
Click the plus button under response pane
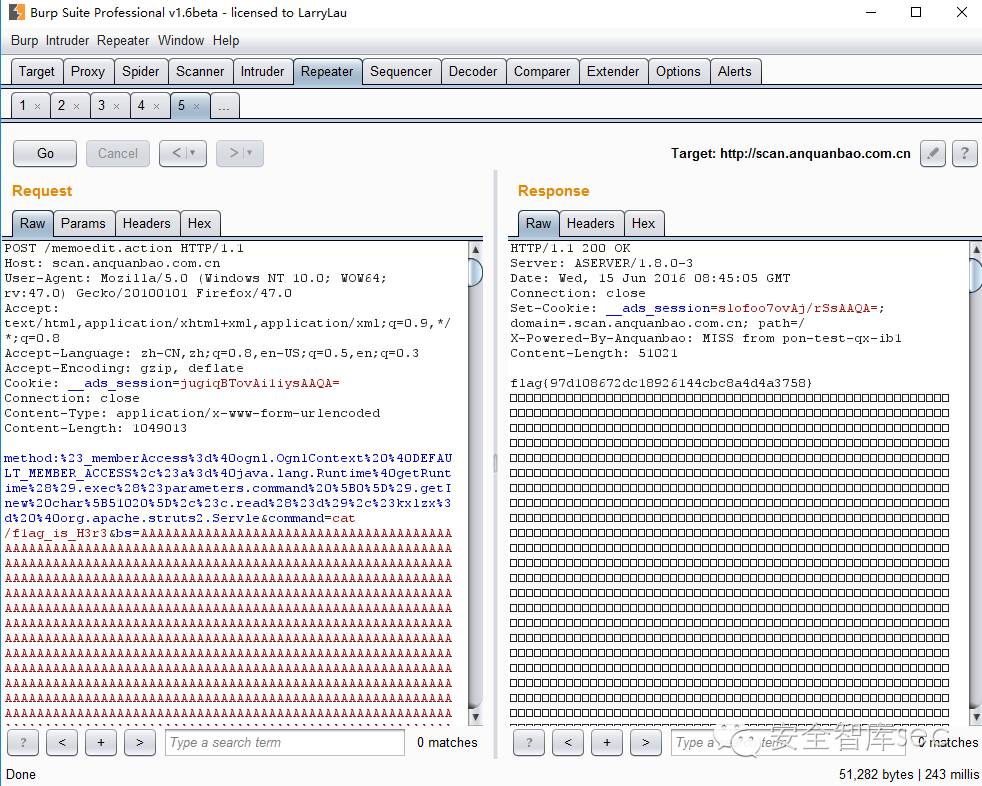[607, 743]
